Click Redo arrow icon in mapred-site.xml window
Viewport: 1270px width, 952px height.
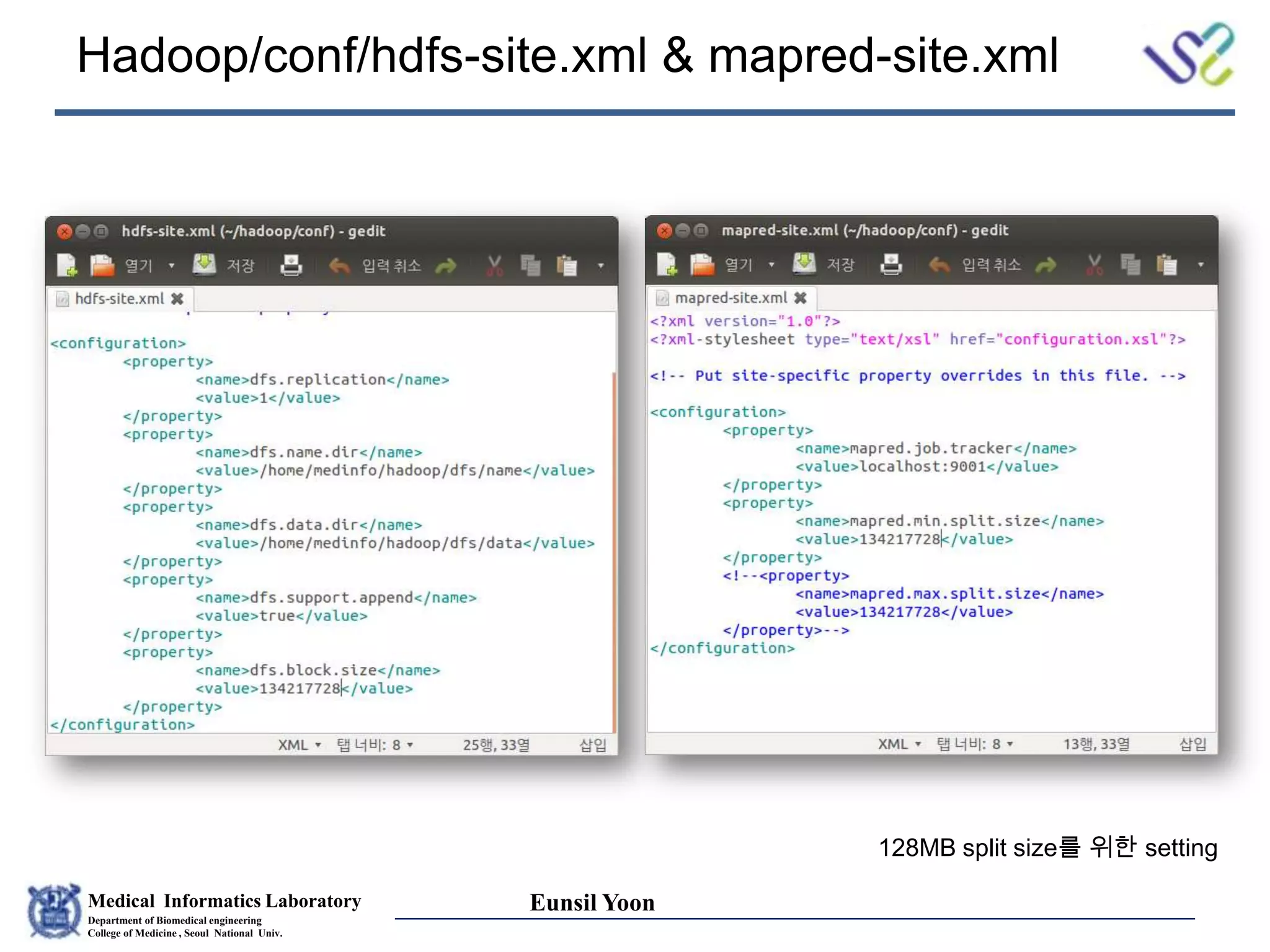point(1046,265)
